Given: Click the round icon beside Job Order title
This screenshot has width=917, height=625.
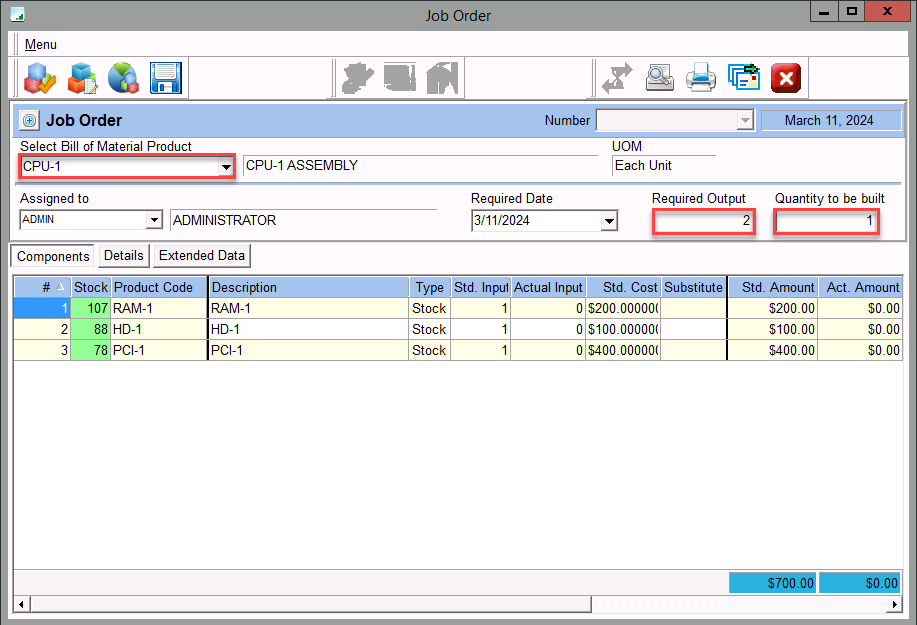Looking at the screenshot, I should [29, 121].
